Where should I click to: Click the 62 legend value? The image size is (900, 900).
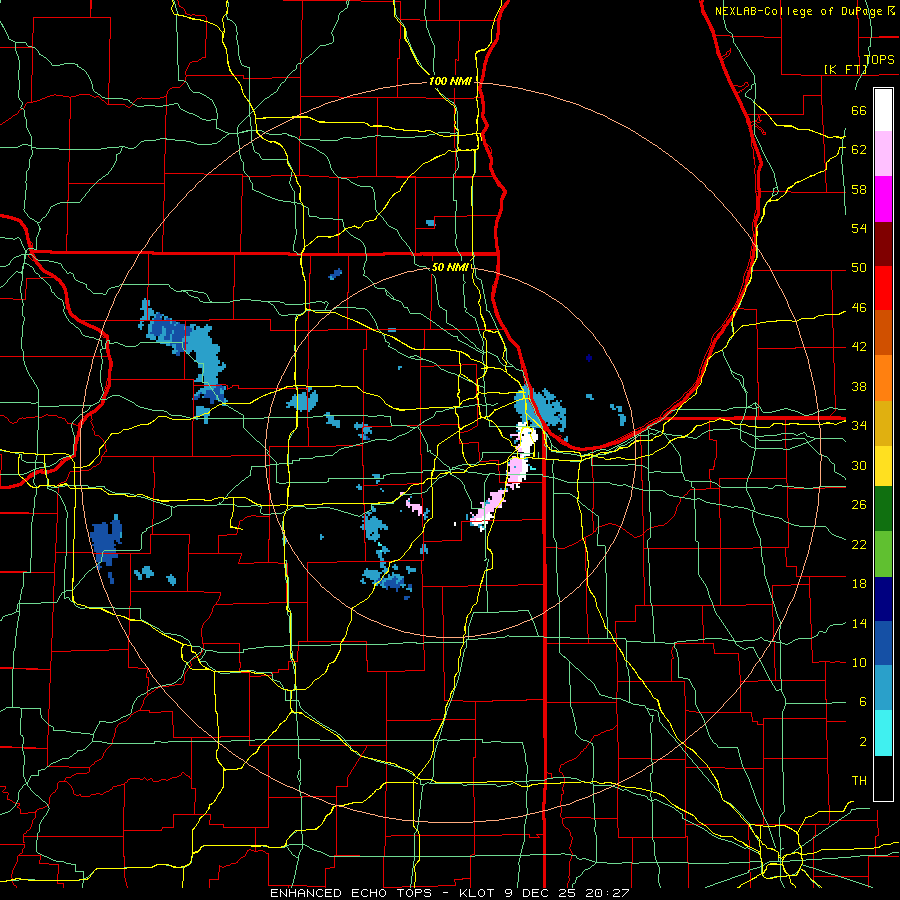pyautogui.click(x=859, y=150)
